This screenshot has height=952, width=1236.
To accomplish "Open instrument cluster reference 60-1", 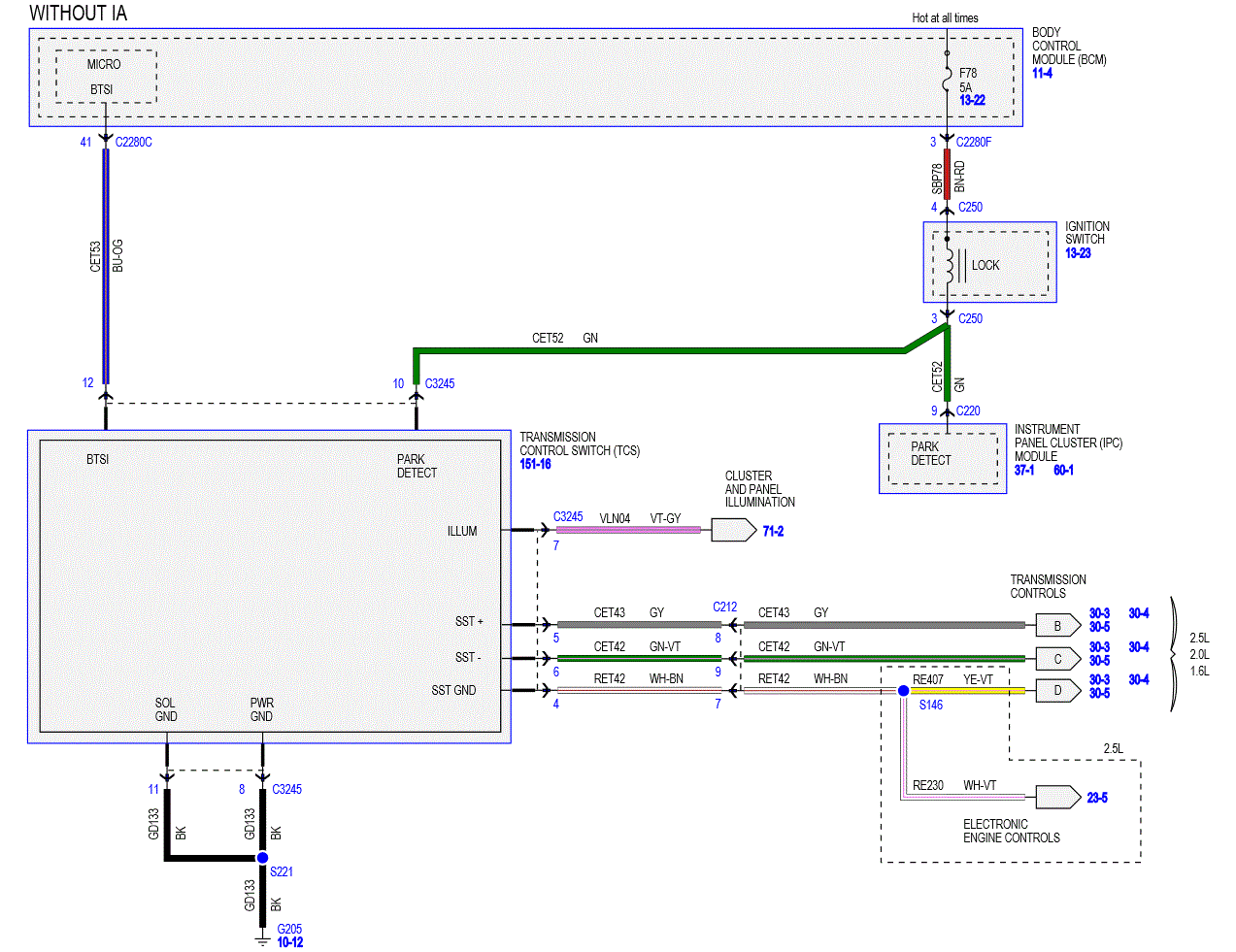I will click(x=1063, y=470).
